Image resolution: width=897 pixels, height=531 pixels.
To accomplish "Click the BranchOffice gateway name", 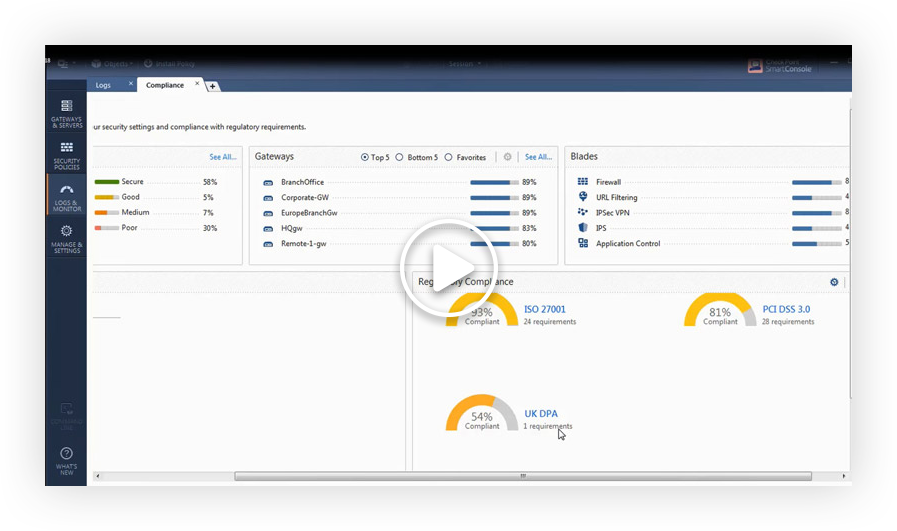I will point(302,182).
